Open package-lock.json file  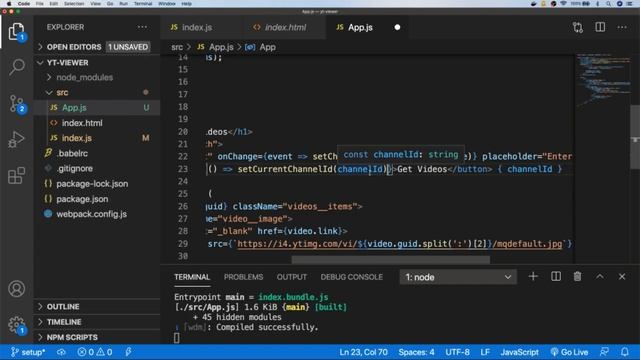pyautogui.click(x=96, y=184)
